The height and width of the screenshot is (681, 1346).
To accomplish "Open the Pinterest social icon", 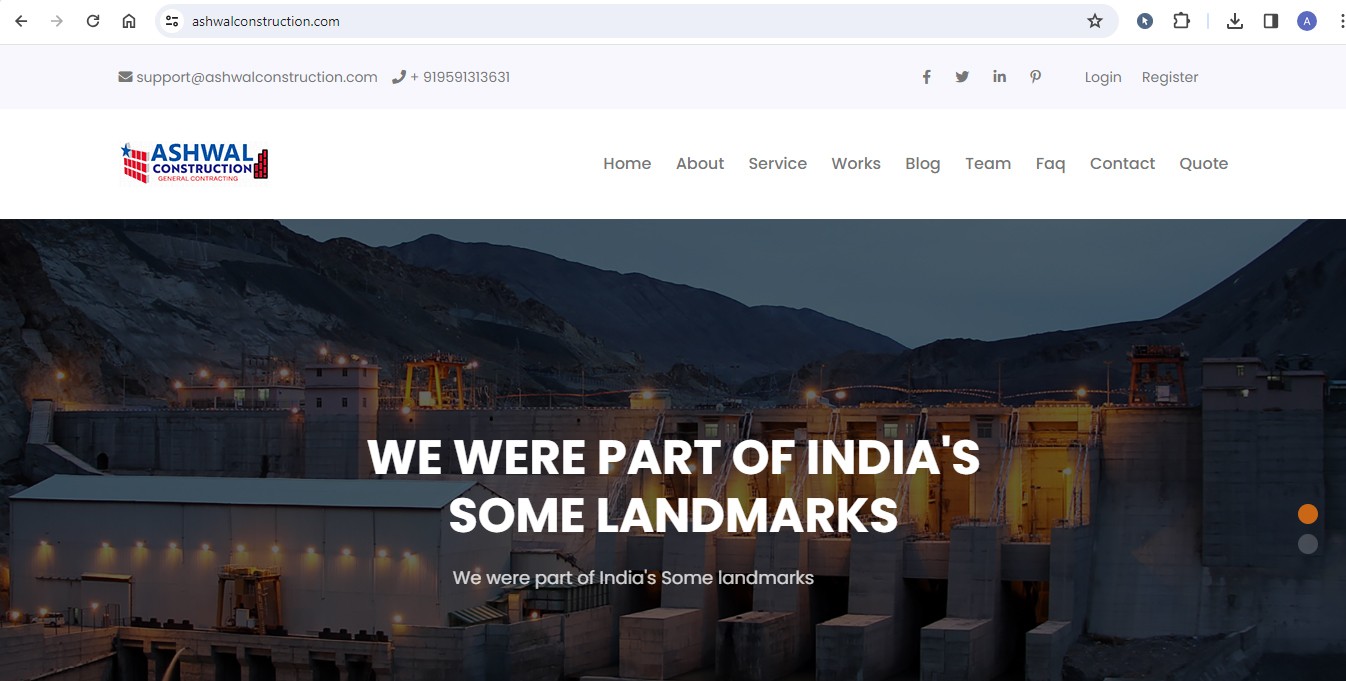I will [x=1035, y=77].
